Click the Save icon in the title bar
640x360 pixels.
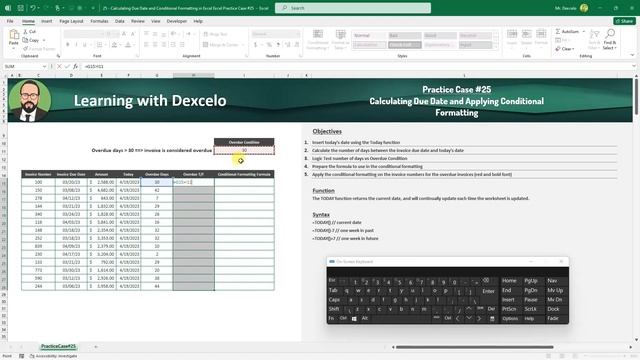click(x=21, y=8)
